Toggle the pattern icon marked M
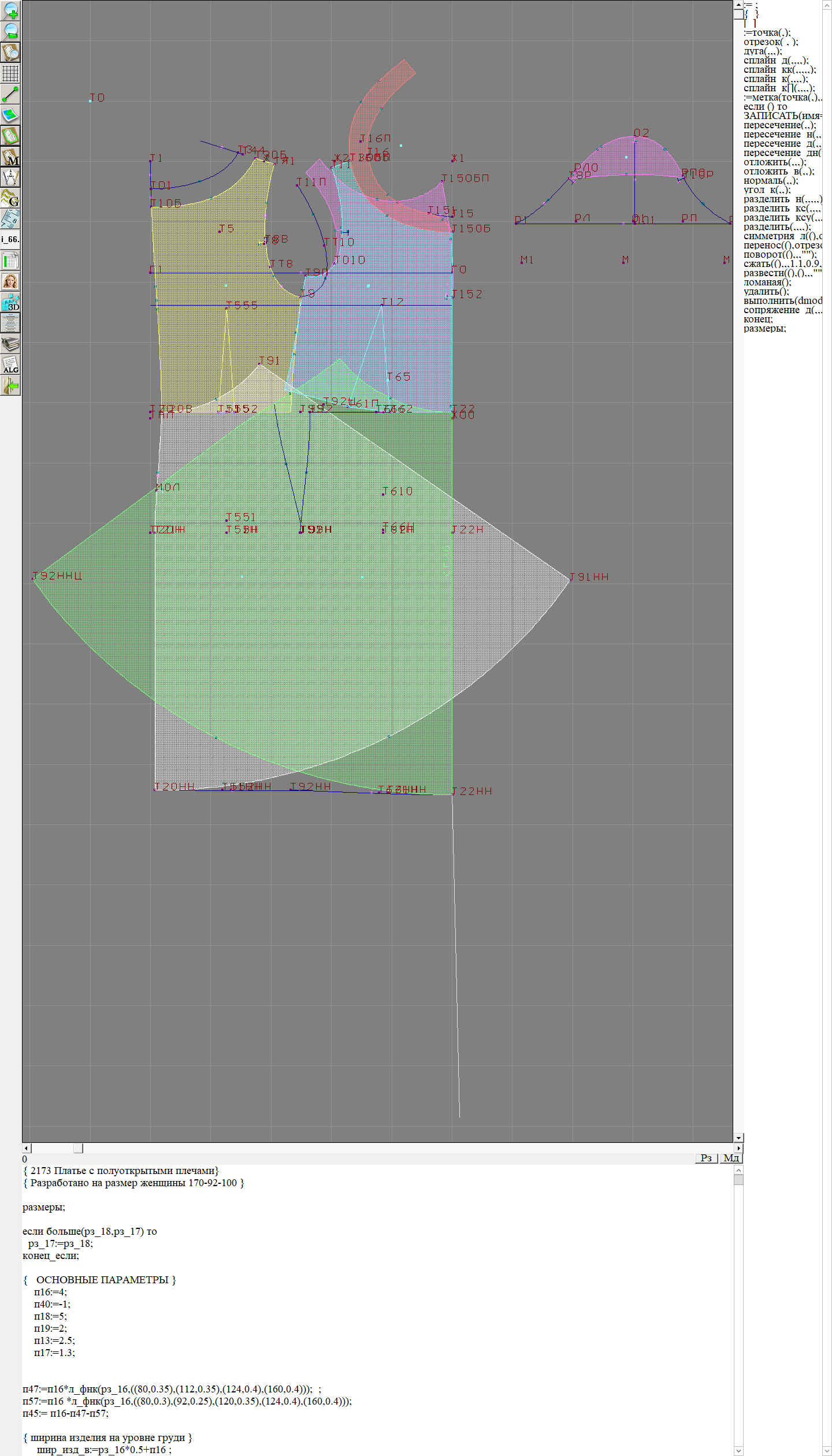This screenshot has height=1456, width=832. tap(10, 157)
